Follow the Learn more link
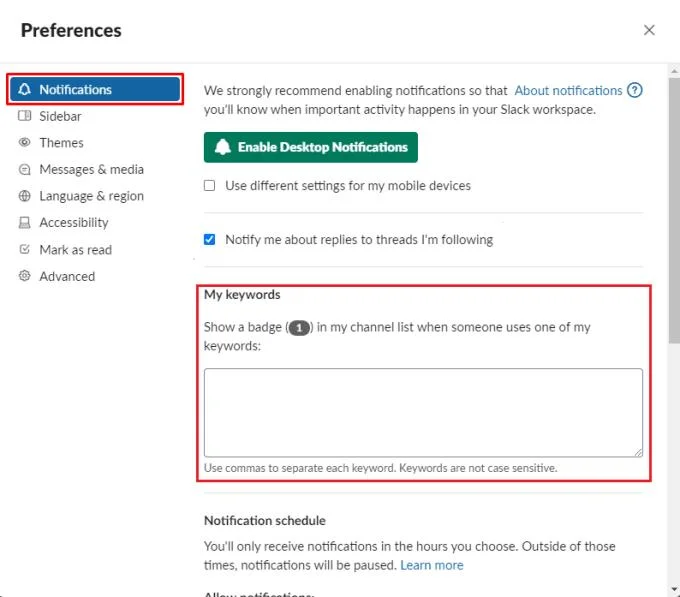This screenshot has width=680, height=597. pos(432,565)
